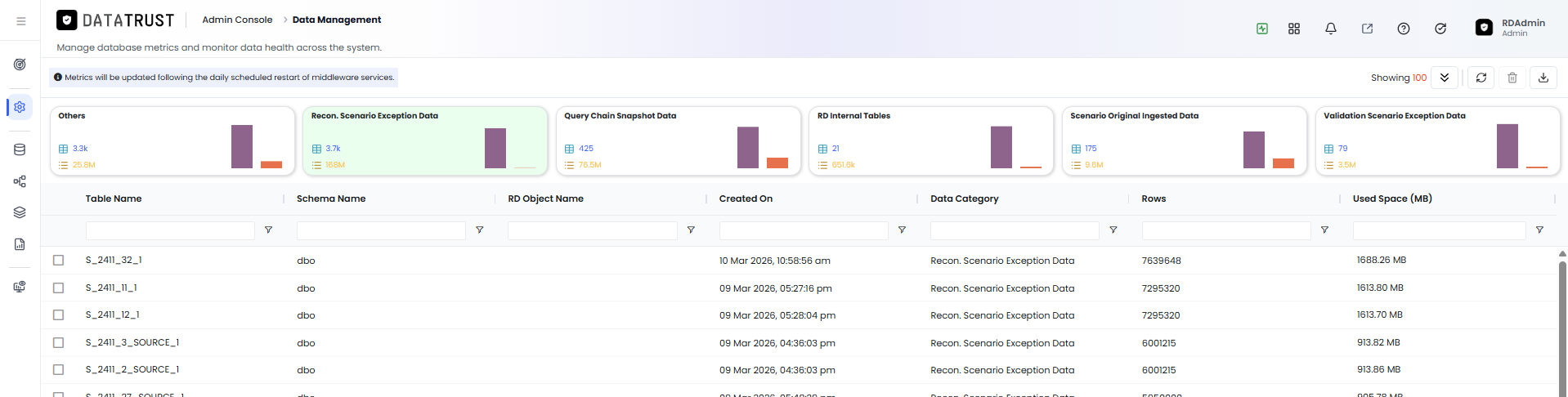Open the RDAdmin user menu
Viewport: 1568px width, 397px height.
point(1512,28)
